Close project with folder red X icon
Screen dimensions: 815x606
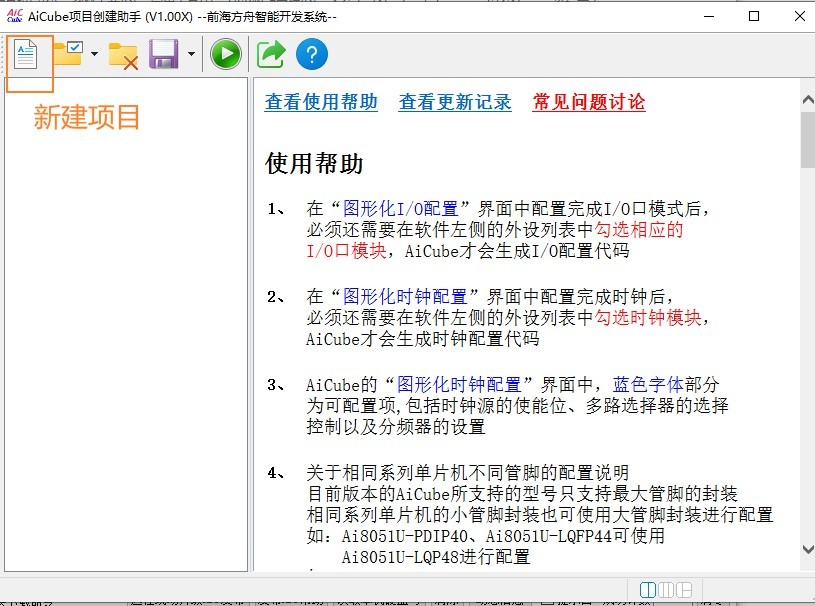click(123, 55)
